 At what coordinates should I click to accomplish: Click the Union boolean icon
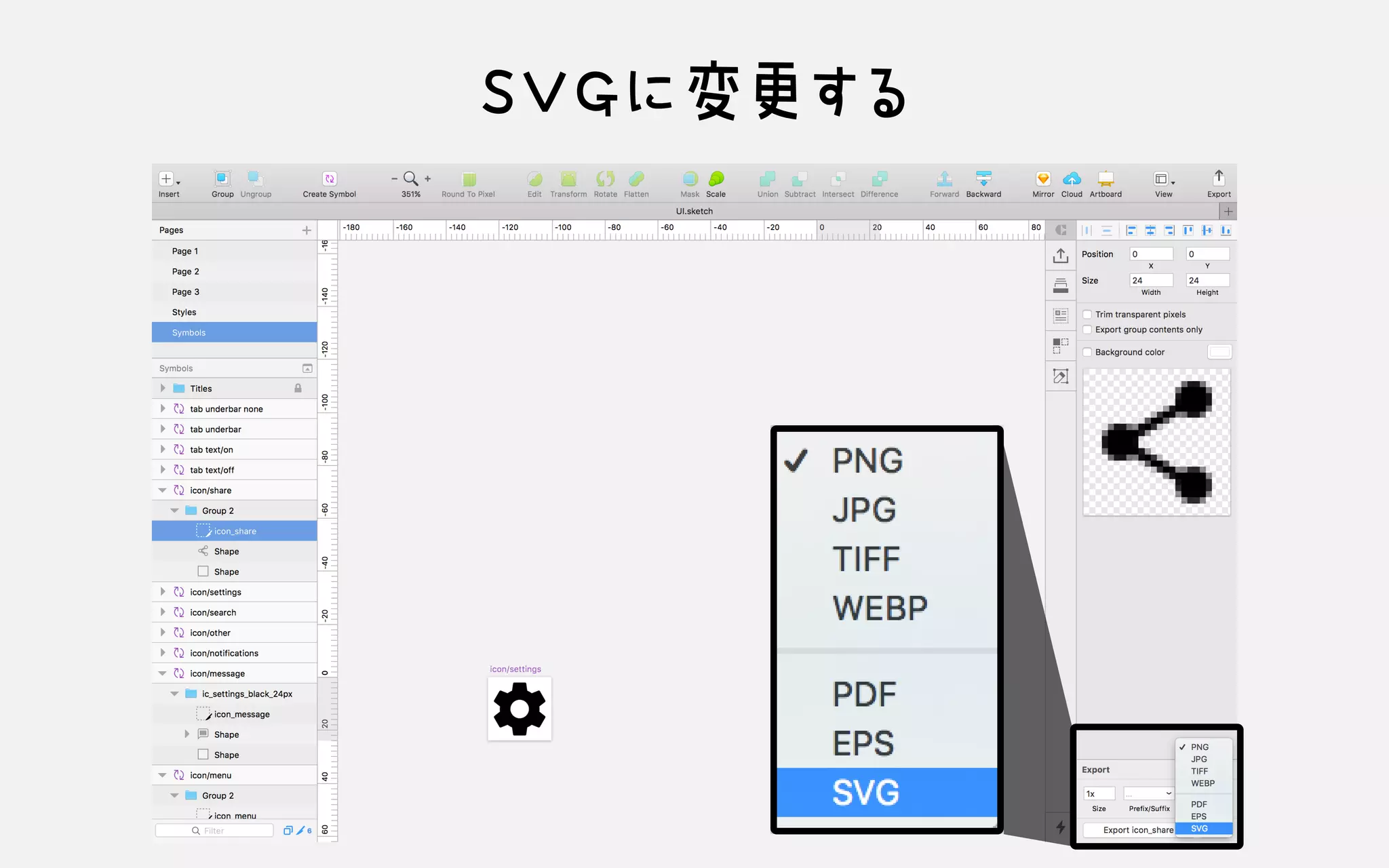[768, 178]
